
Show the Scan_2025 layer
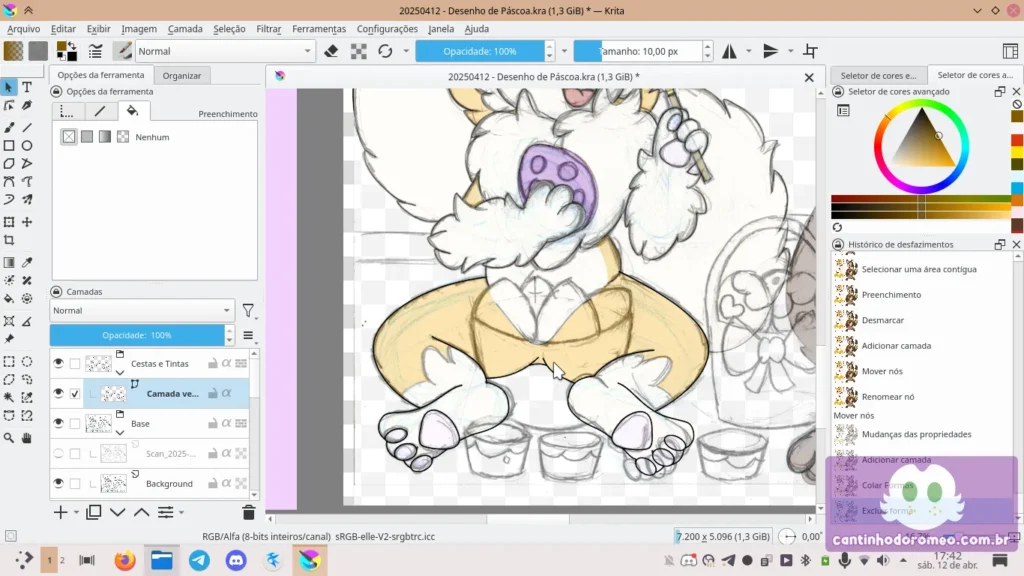pos(59,453)
